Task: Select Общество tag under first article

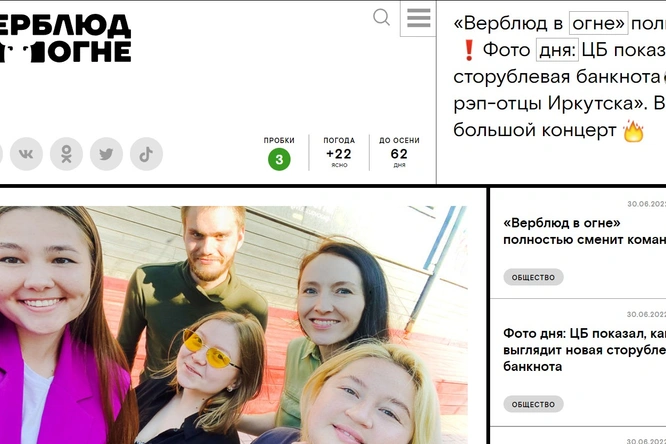Action: (x=533, y=277)
